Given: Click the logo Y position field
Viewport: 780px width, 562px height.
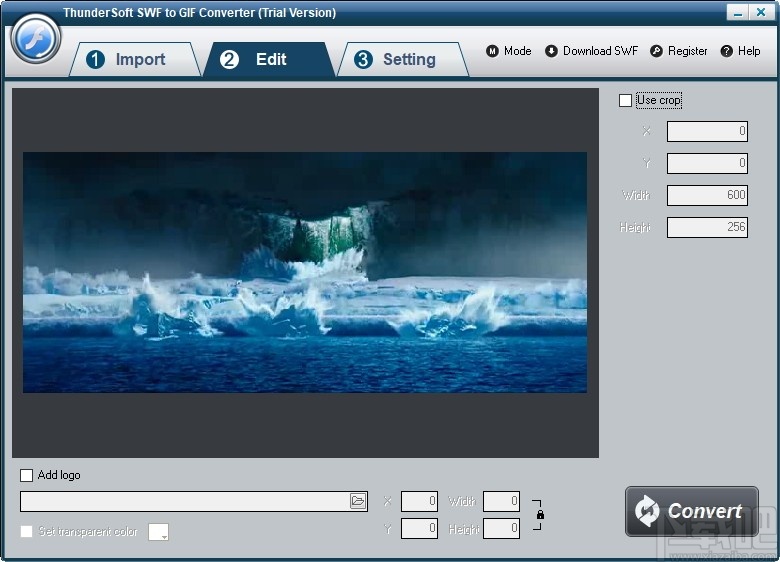Looking at the screenshot, I should click(x=419, y=528).
